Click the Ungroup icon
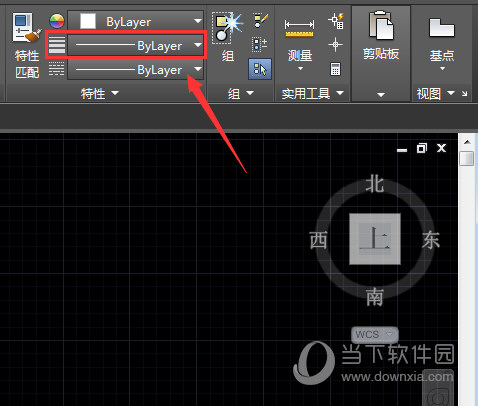This screenshot has width=478, height=406. [260, 20]
